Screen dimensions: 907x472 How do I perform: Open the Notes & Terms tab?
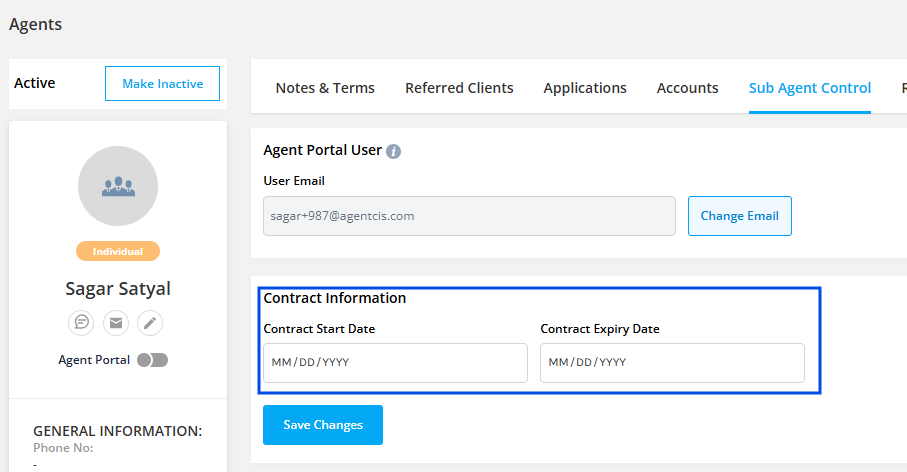point(325,88)
